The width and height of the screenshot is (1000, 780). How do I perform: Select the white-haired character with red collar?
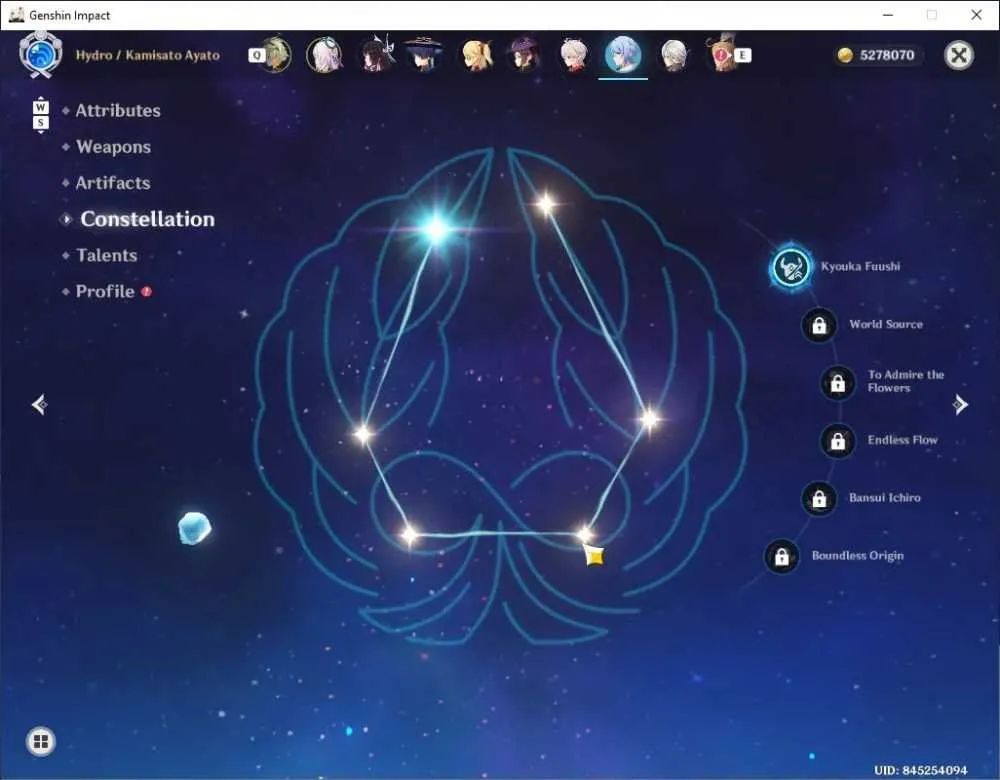pos(573,55)
